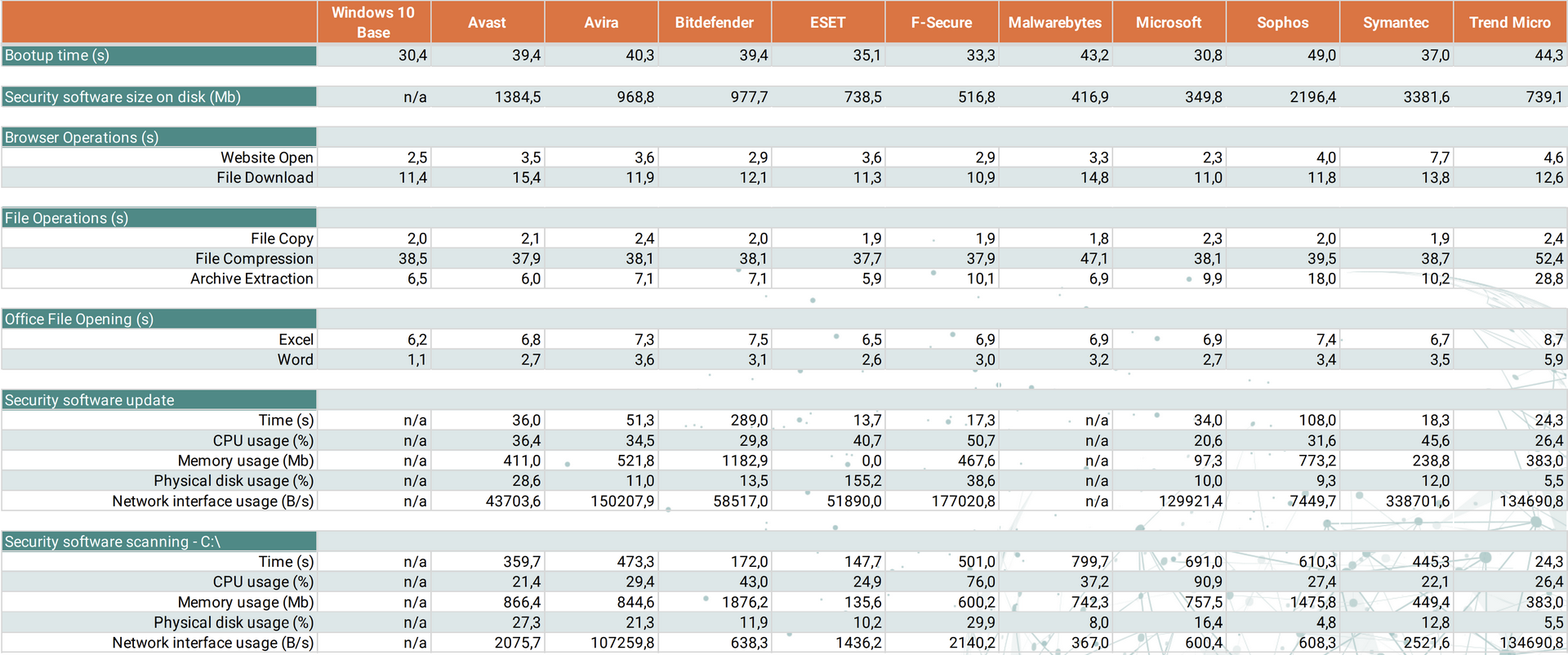Click Symantec scan network usage 2521,6
1568x655 pixels.
1427,643
